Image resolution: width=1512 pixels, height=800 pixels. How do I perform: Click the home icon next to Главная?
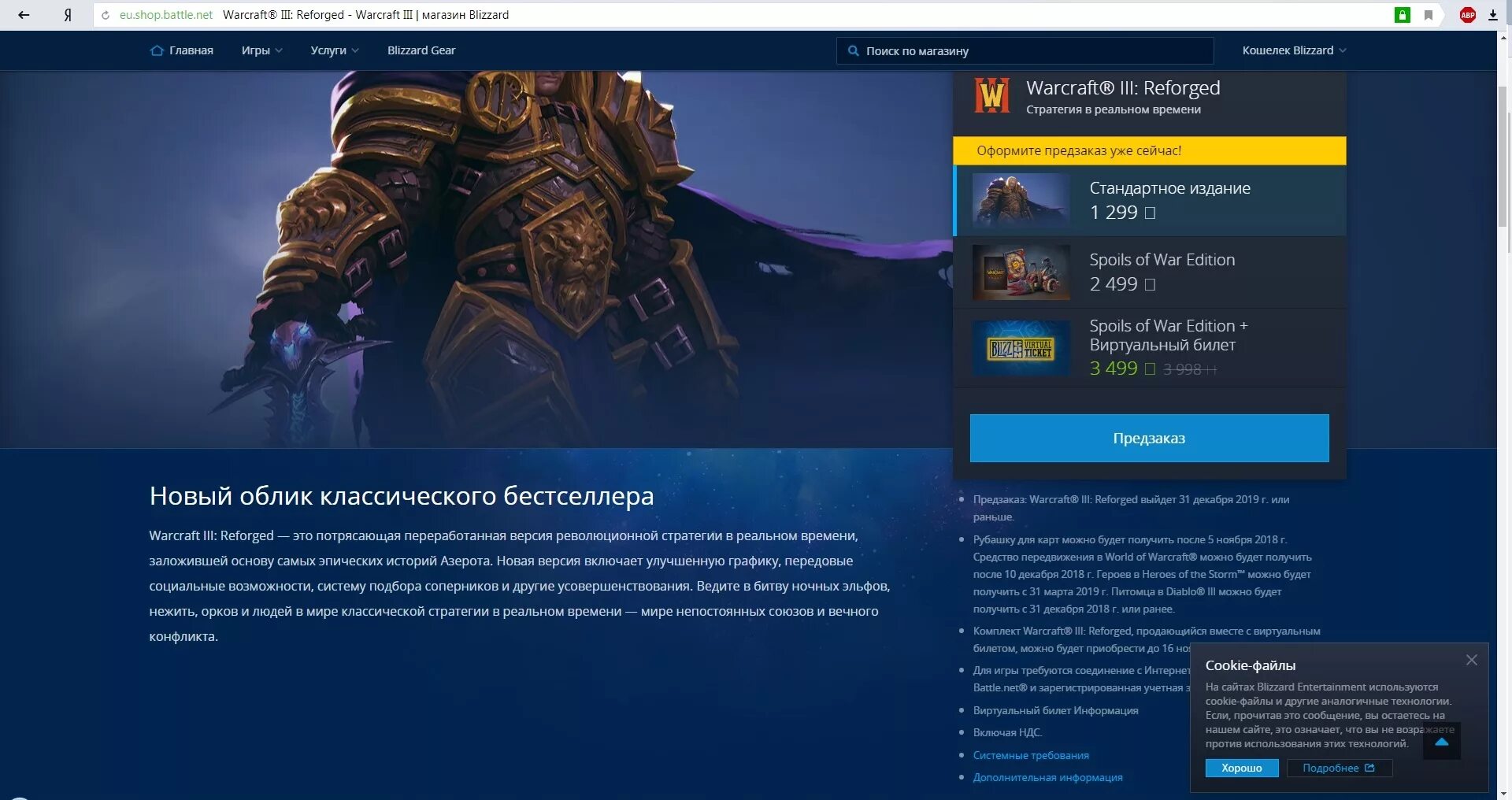(x=157, y=50)
